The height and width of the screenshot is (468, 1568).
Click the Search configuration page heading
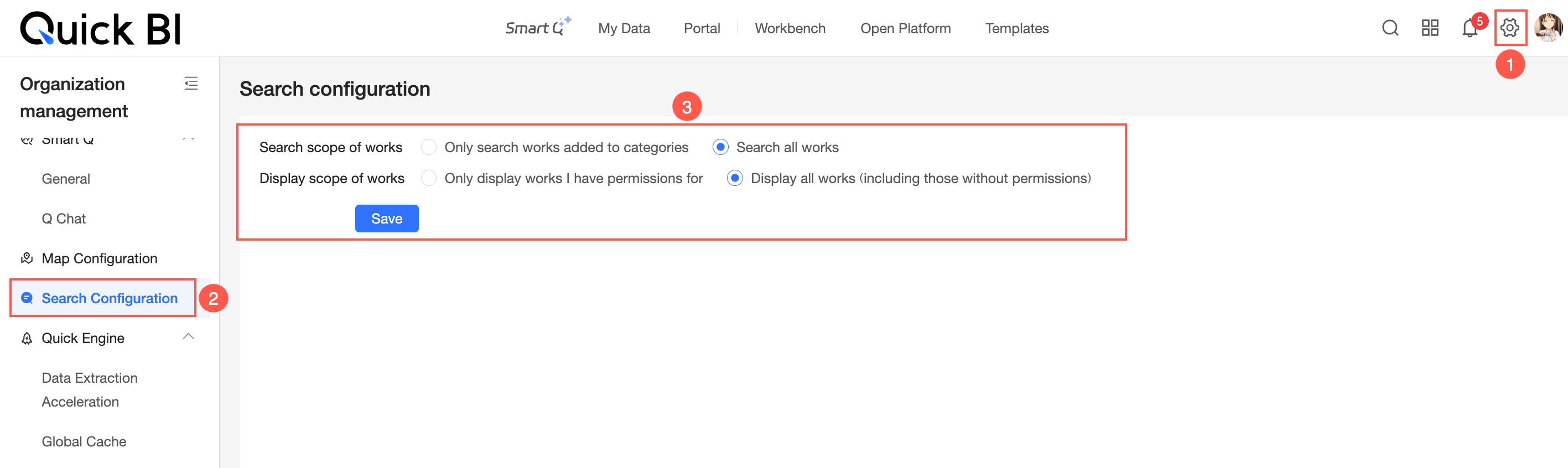click(x=335, y=89)
